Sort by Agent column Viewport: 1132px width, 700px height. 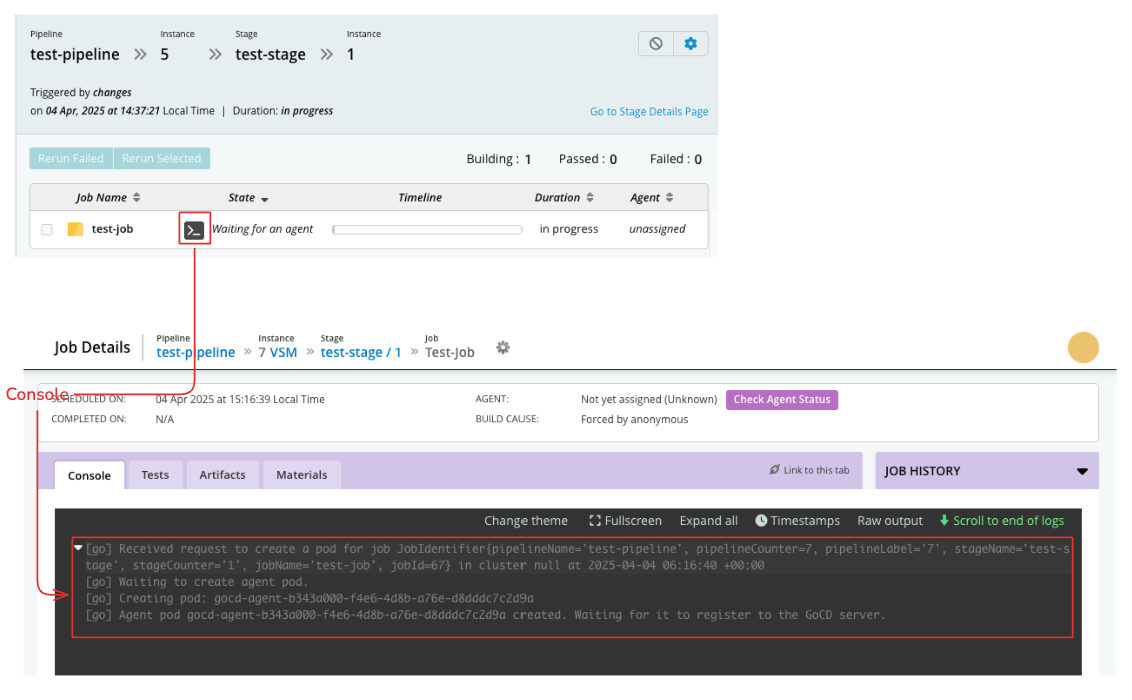coord(651,197)
